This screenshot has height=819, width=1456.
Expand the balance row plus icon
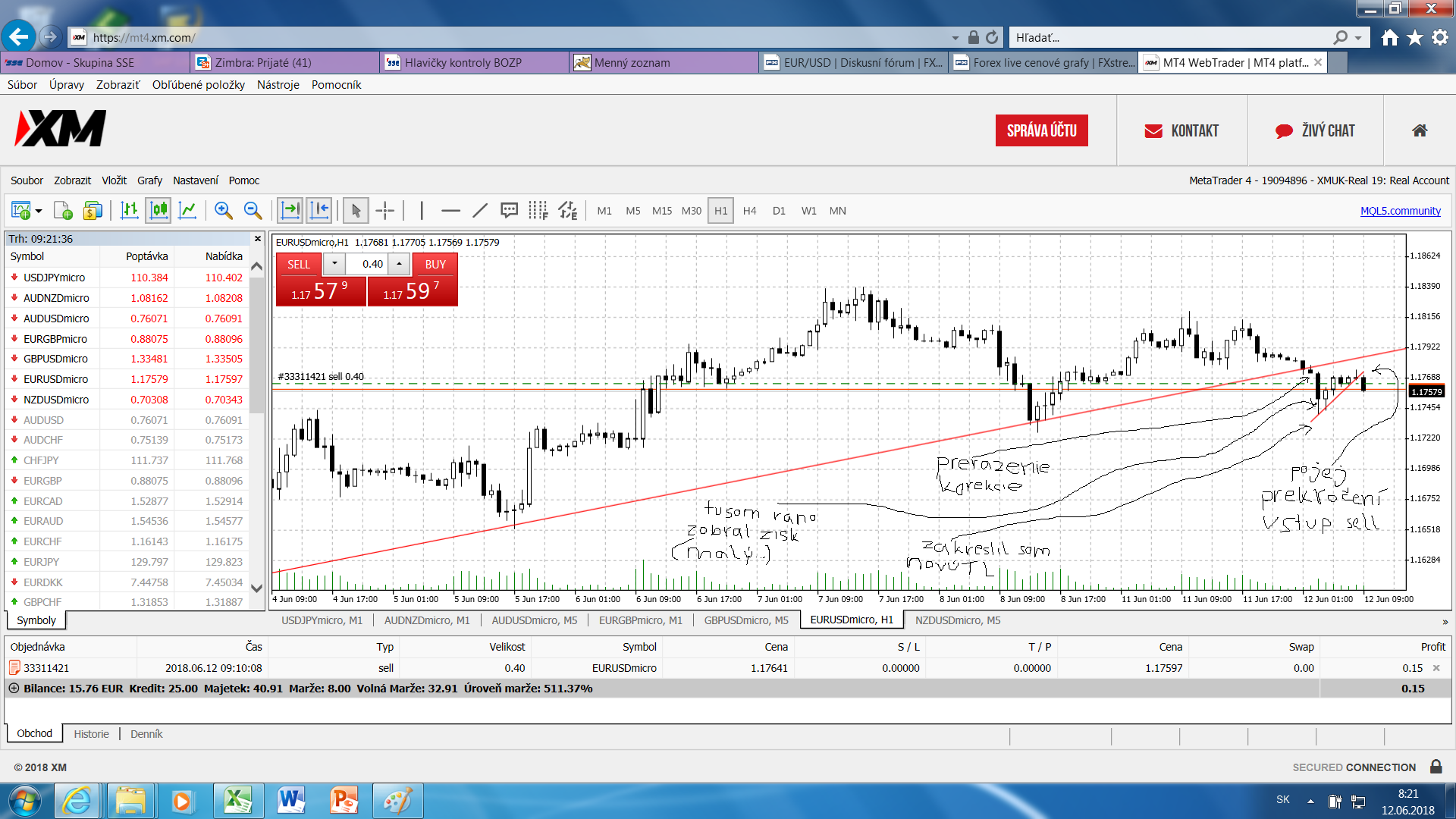coord(14,689)
